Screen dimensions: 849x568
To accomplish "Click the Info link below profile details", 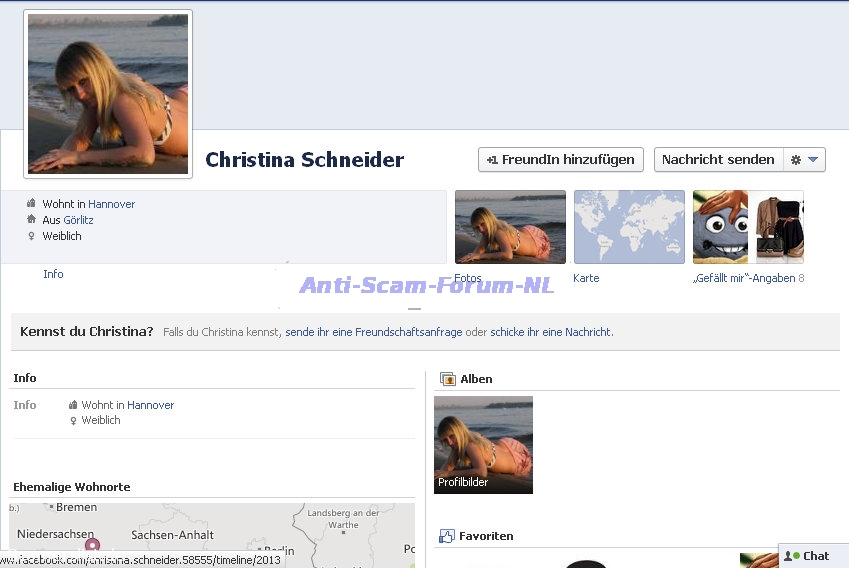I will (53, 274).
